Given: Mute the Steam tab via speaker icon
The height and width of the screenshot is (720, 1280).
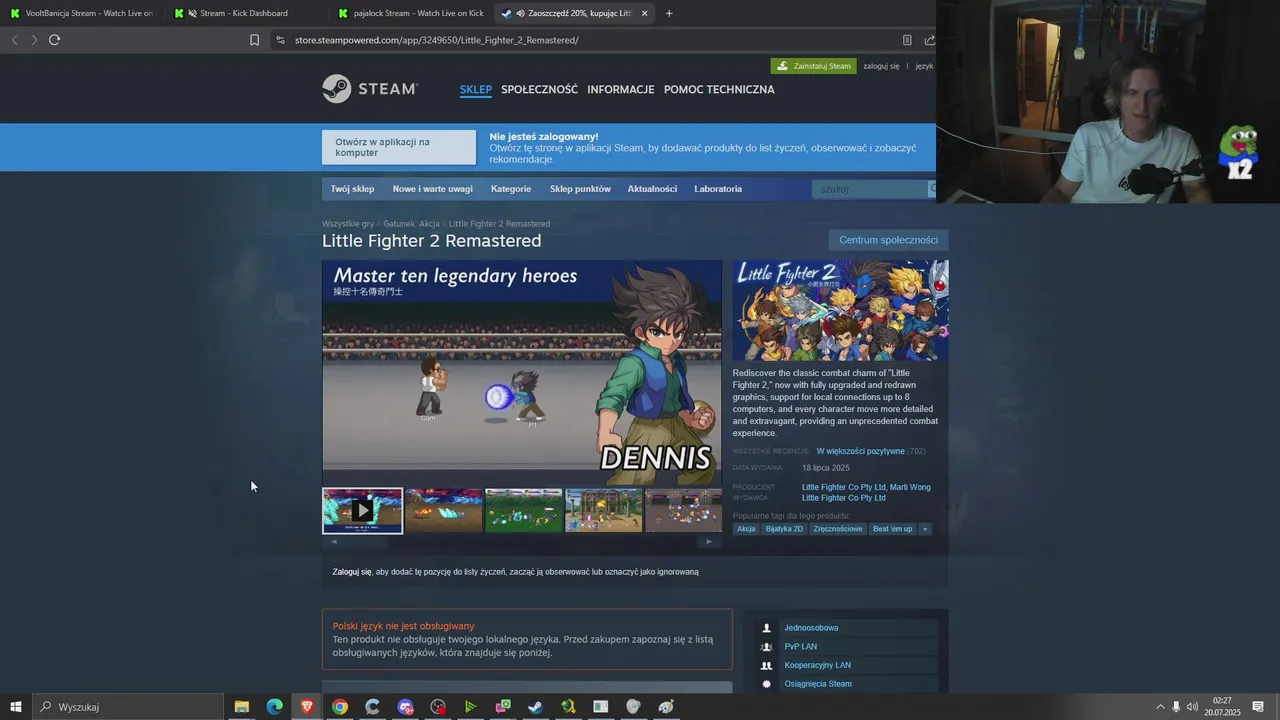Looking at the screenshot, I should (x=521, y=13).
